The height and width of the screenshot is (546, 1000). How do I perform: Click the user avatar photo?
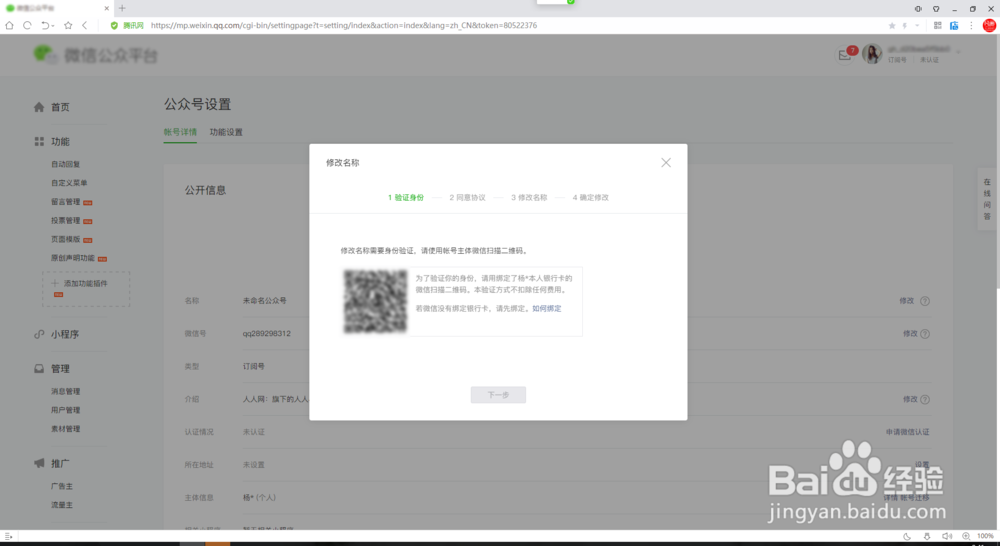pyautogui.click(x=872, y=54)
